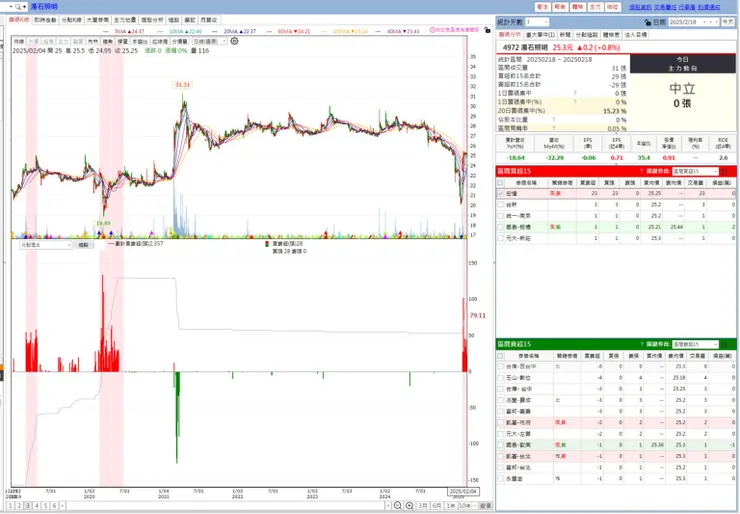Check the 元大 row in sell table
The width and height of the screenshot is (740, 514).
pyautogui.click(x=500, y=433)
